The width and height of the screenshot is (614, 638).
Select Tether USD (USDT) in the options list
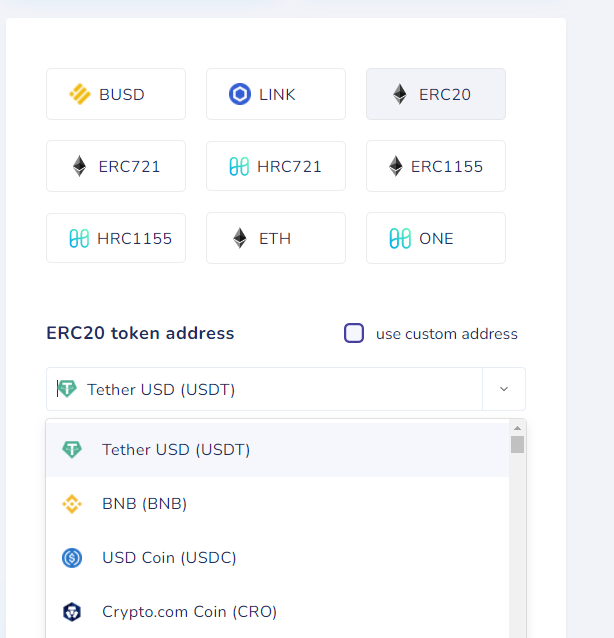176,450
